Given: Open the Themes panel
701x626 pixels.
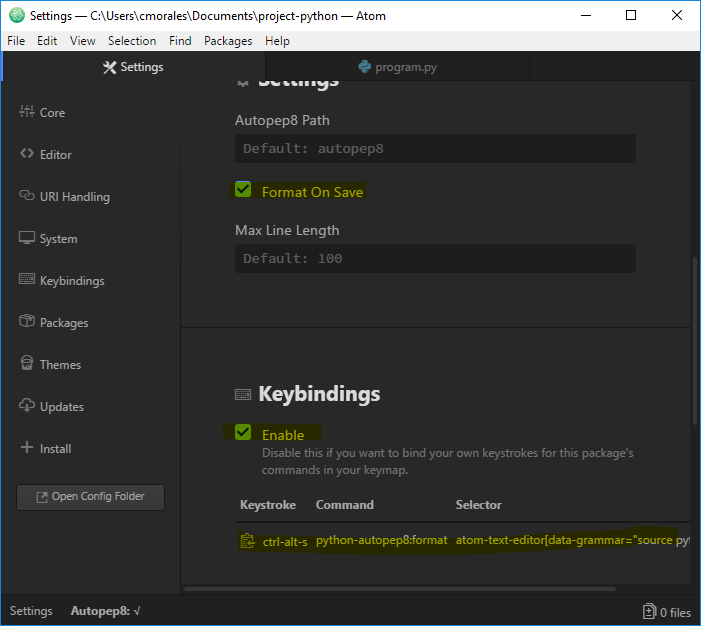Looking at the screenshot, I should pos(60,364).
